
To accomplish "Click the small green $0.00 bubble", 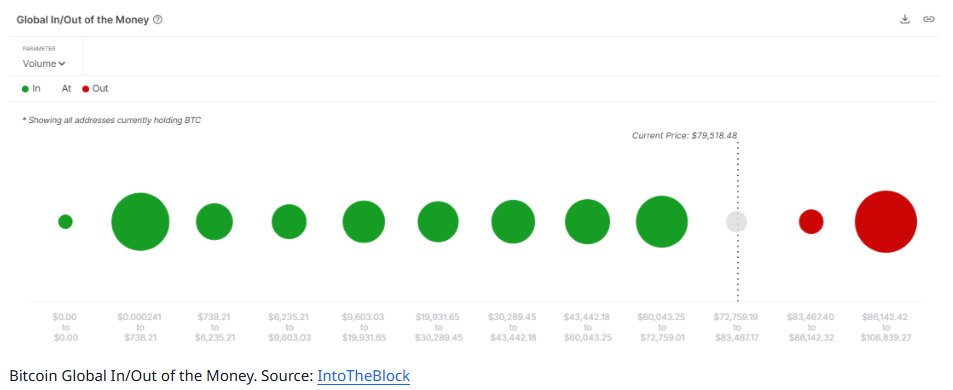I will tap(65, 222).
